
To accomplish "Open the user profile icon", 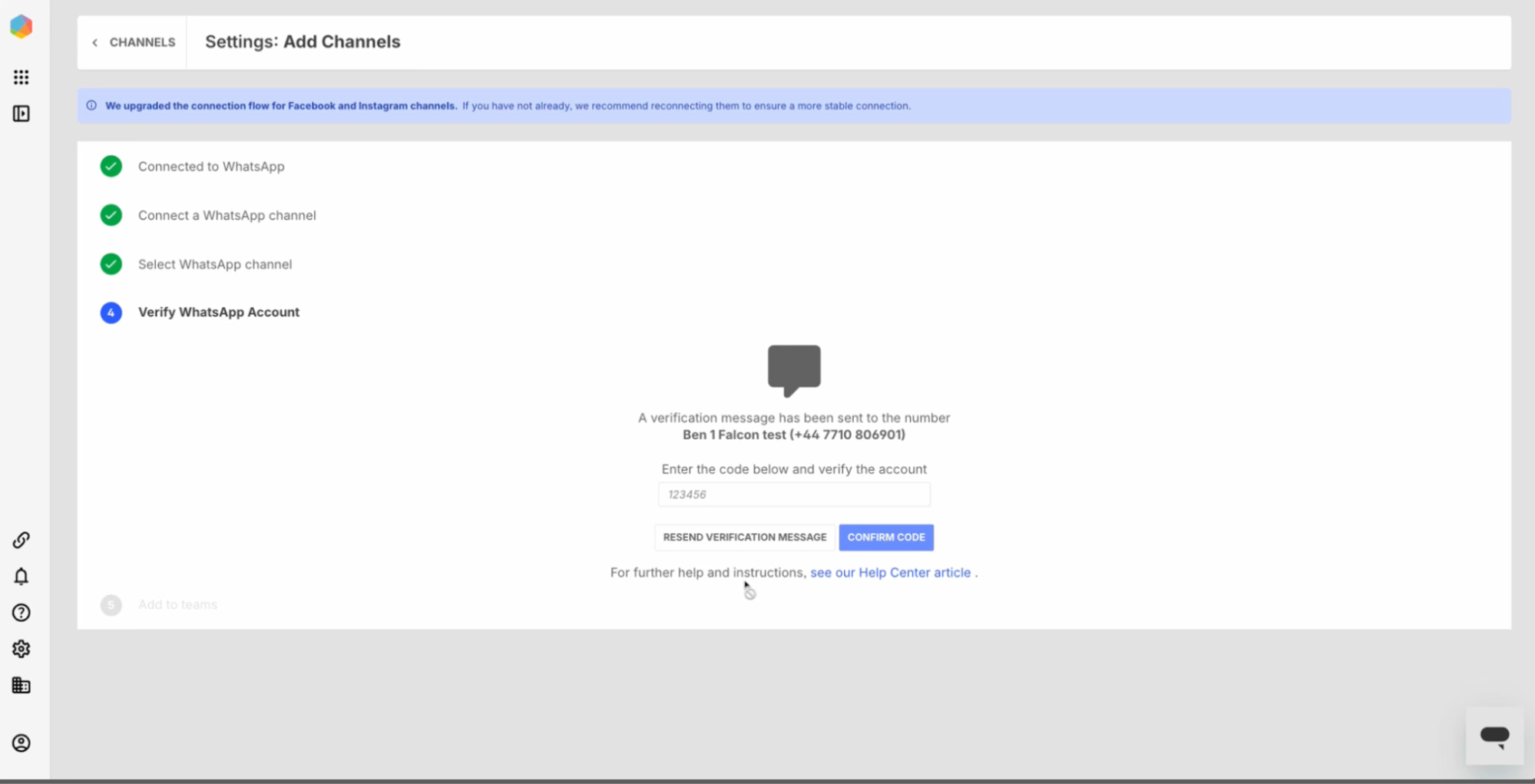I will (22, 743).
